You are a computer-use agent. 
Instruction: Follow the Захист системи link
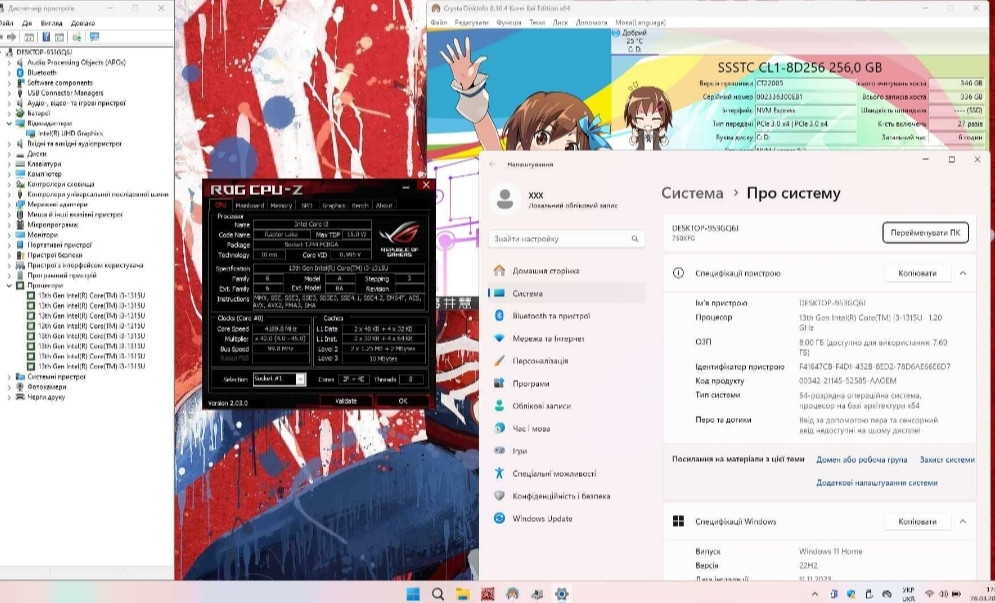pos(946,460)
